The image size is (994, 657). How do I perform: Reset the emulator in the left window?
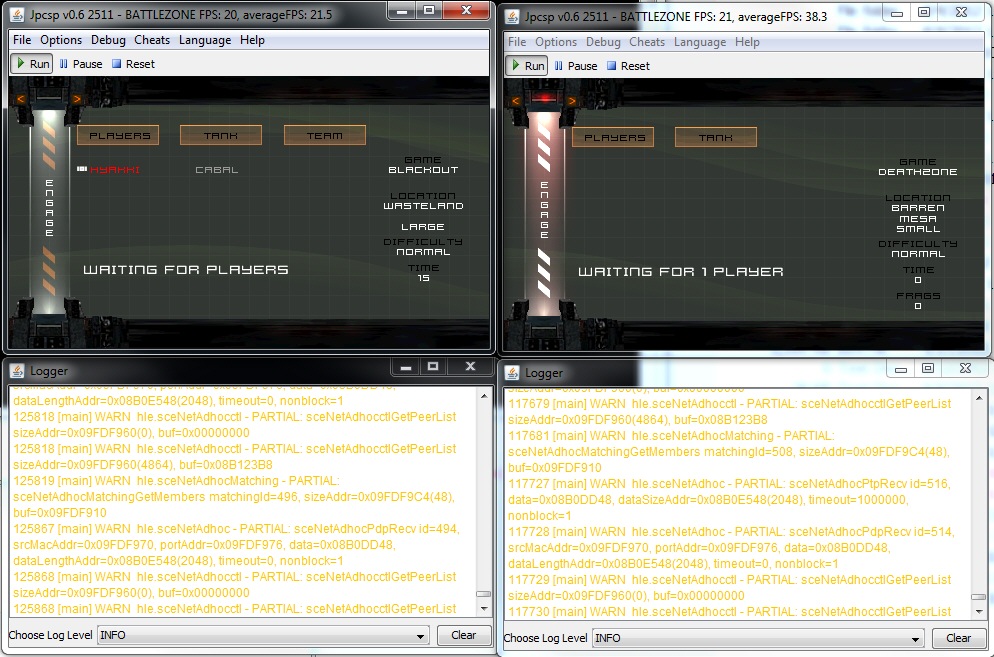(132, 64)
